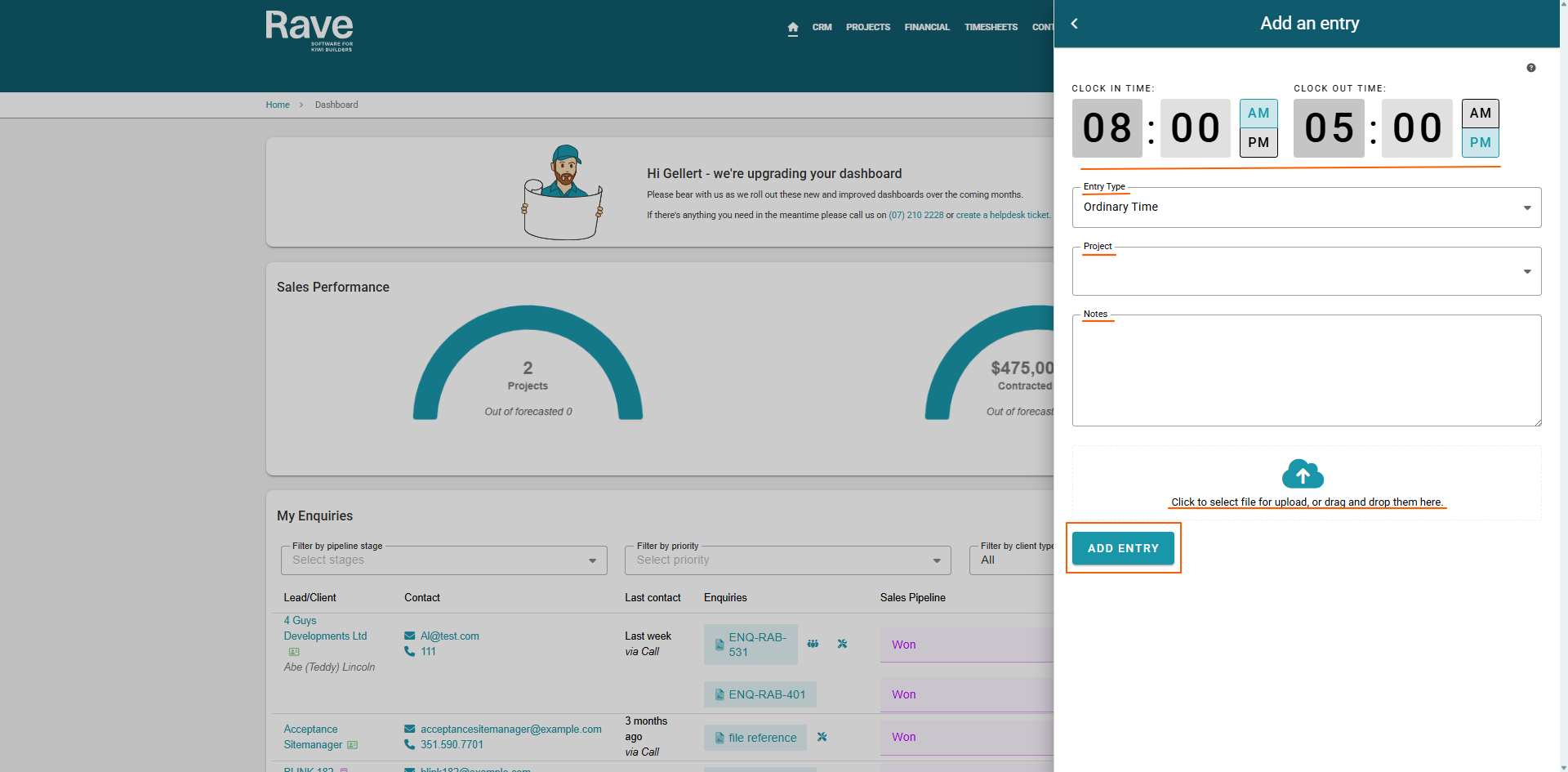This screenshot has height=772, width=1568.
Task: Click the ADD ENTRY button
Action: (x=1123, y=548)
